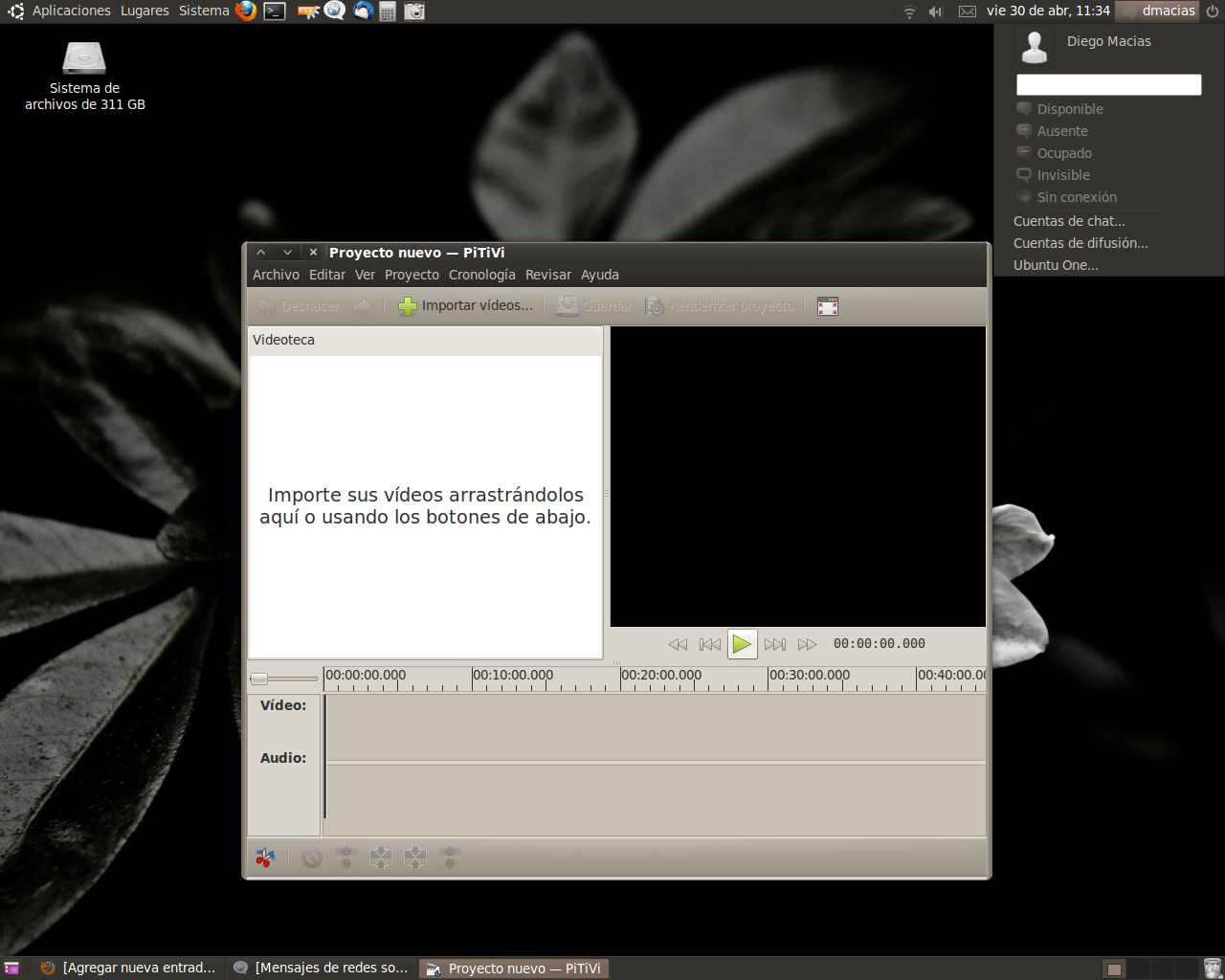
Task: Open the calculator from the top panel
Action: pos(388,11)
